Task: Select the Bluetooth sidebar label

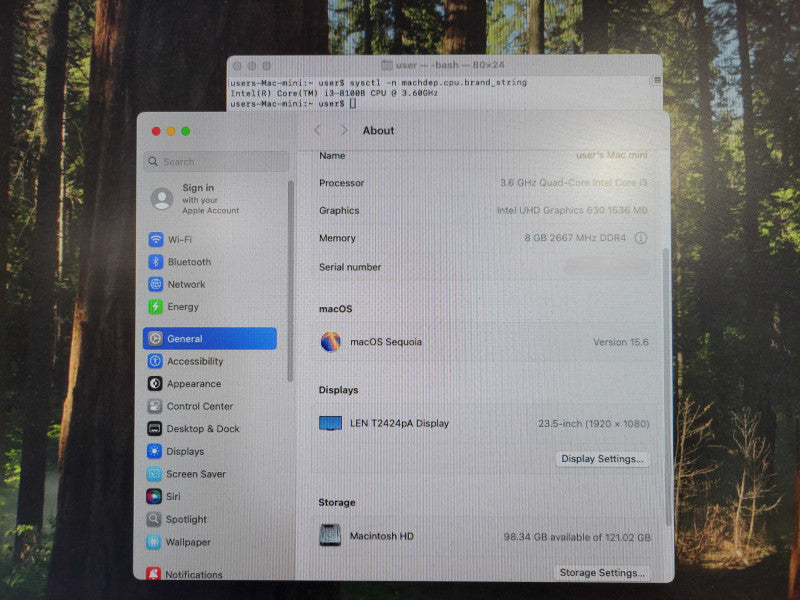Action: click(x=189, y=262)
